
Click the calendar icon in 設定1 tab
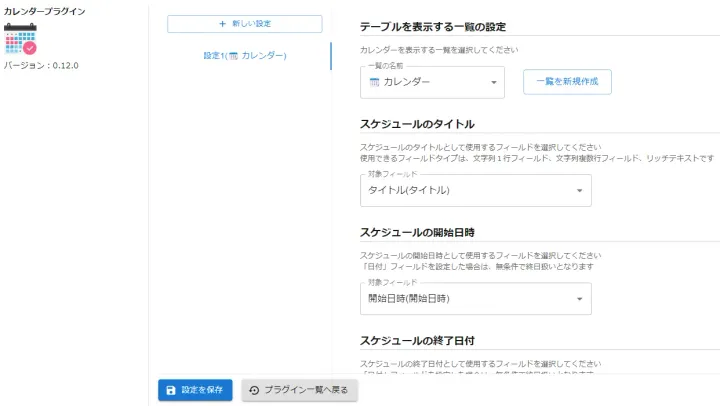[x=234, y=56]
